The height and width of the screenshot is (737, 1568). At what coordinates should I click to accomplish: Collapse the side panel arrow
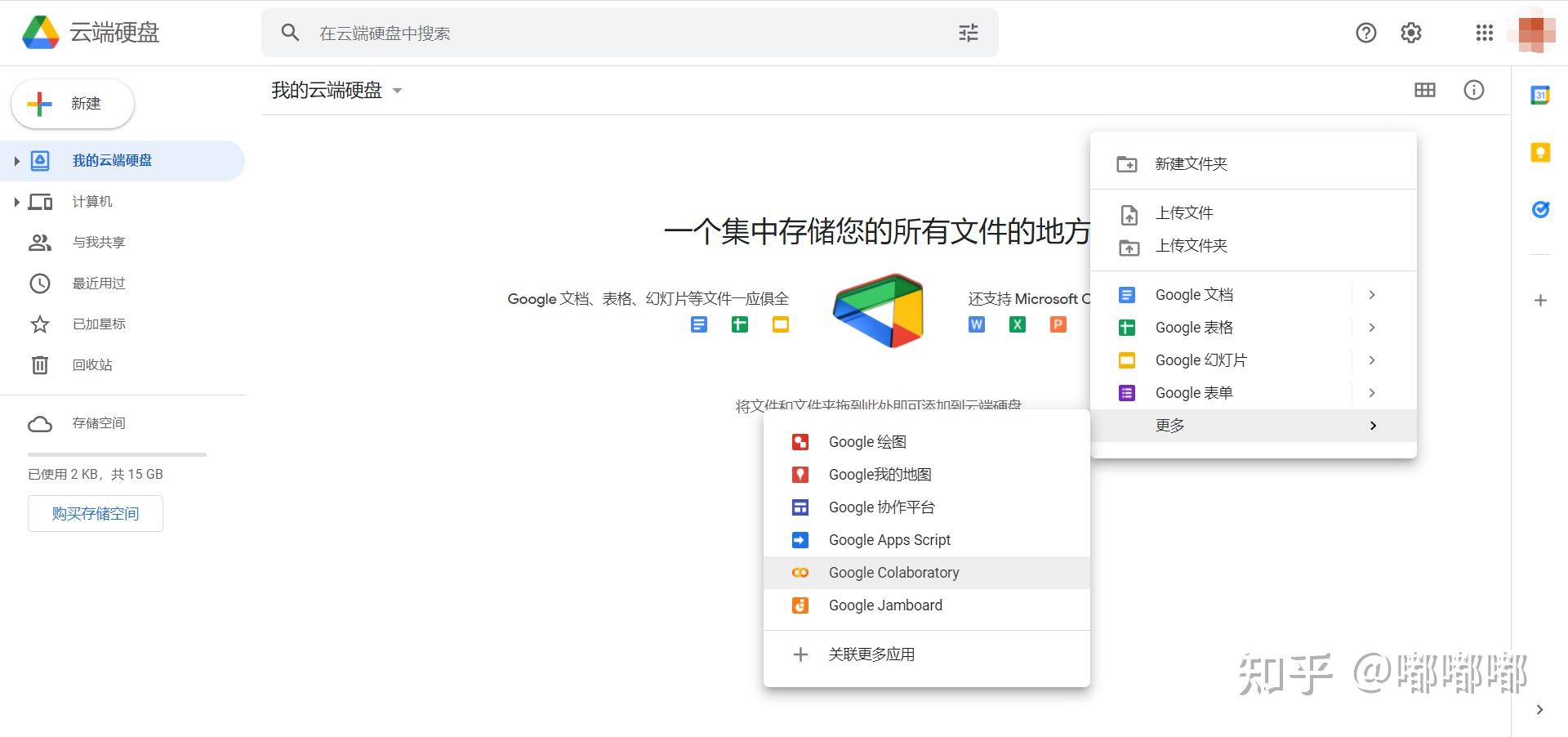[x=1539, y=709]
